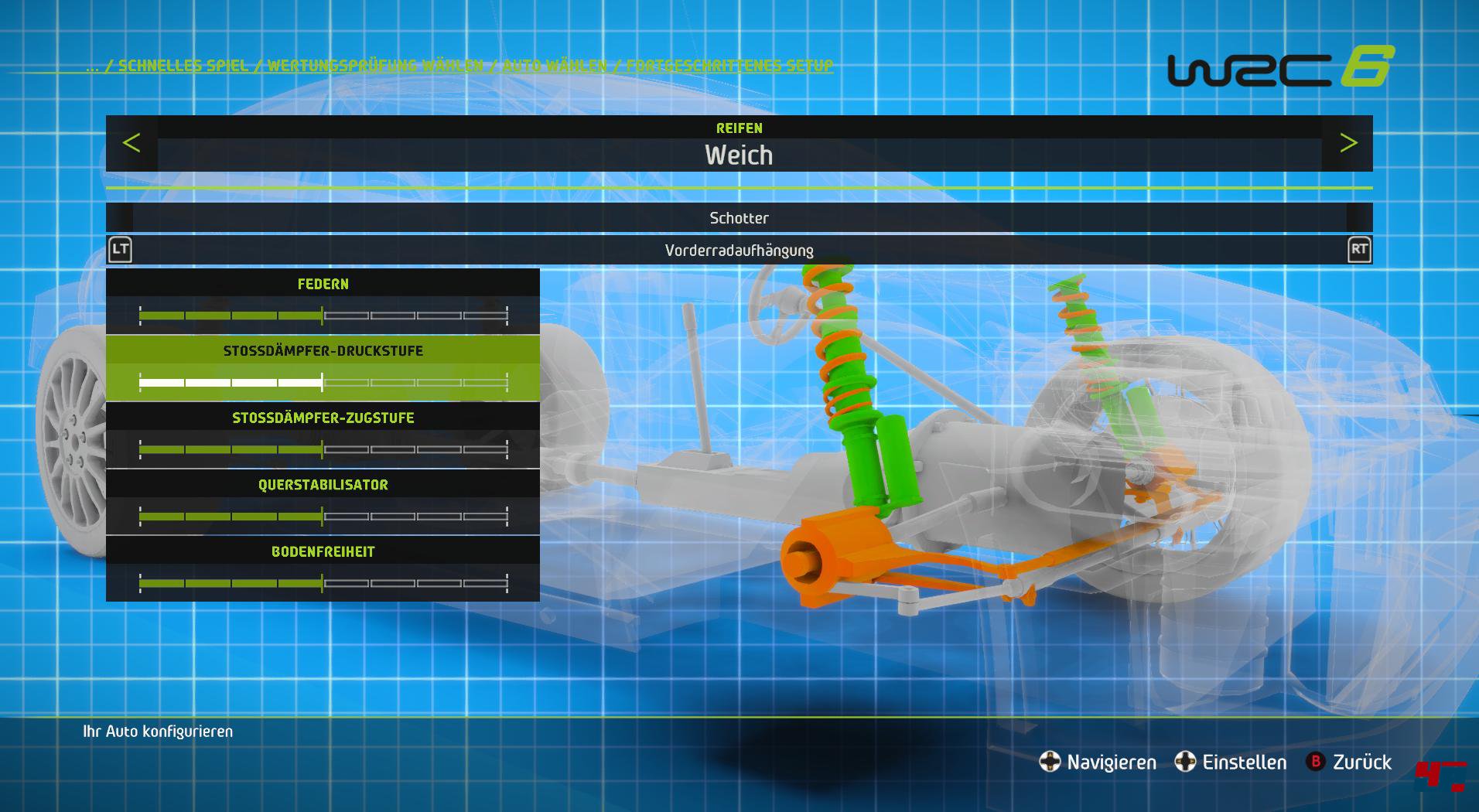Click the WRC 6 logo
The width and height of the screenshot is (1479, 812).
[1280, 67]
